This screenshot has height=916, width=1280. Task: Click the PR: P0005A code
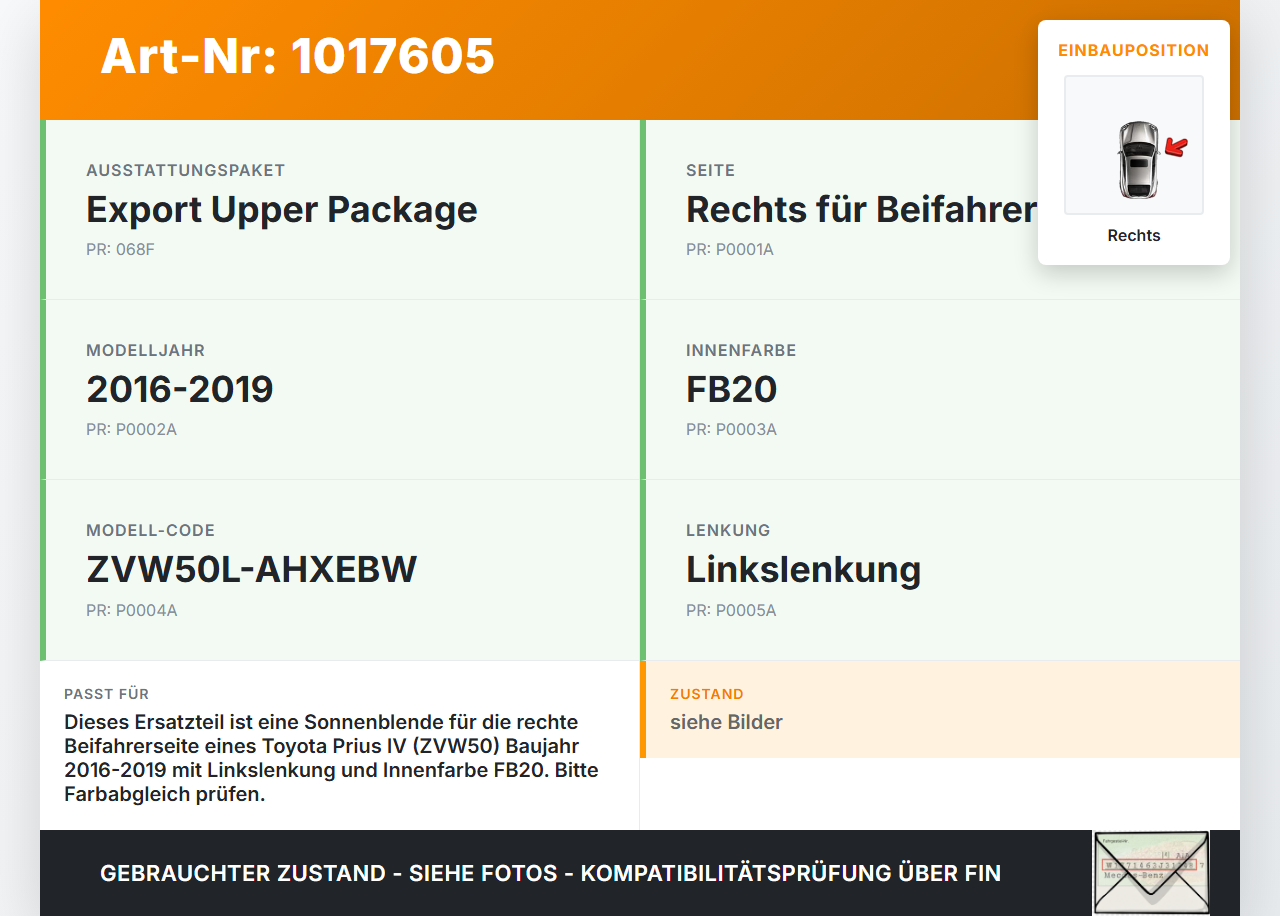[731, 610]
